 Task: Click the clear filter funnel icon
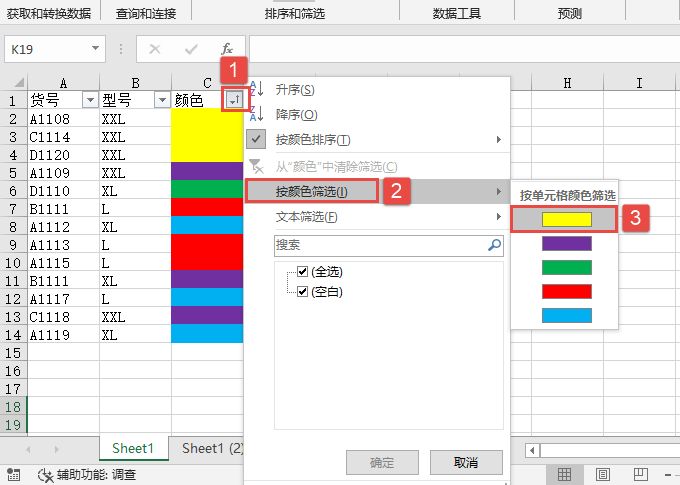(256, 166)
